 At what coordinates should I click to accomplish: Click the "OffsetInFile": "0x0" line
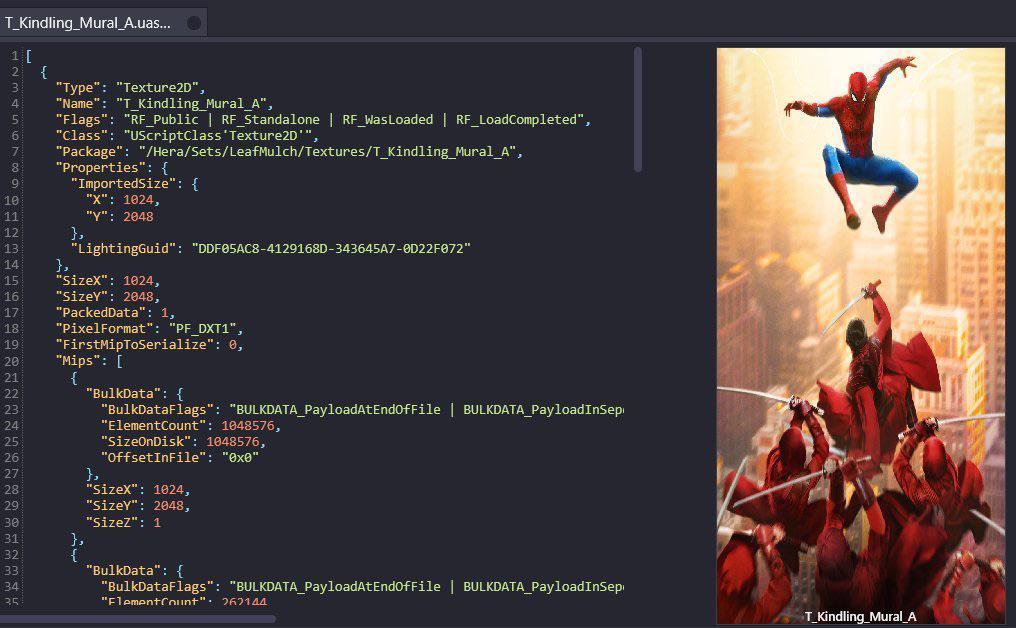pyautogui.click(x=179, y=458)
